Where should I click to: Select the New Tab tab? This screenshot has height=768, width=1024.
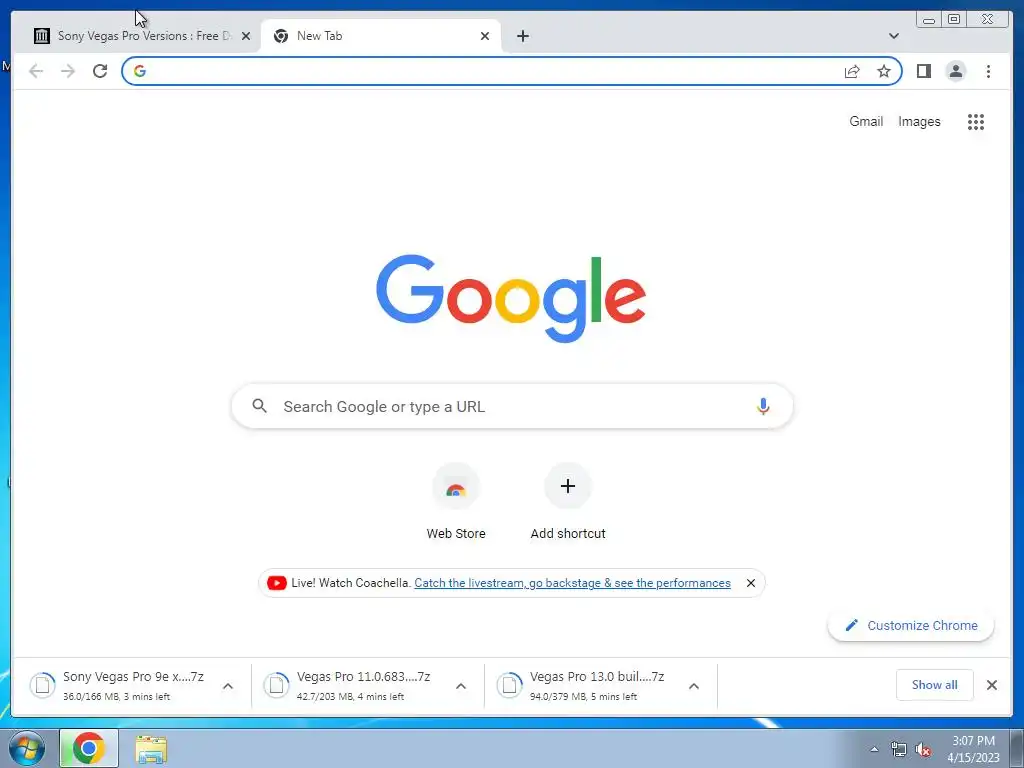point(381,36)
